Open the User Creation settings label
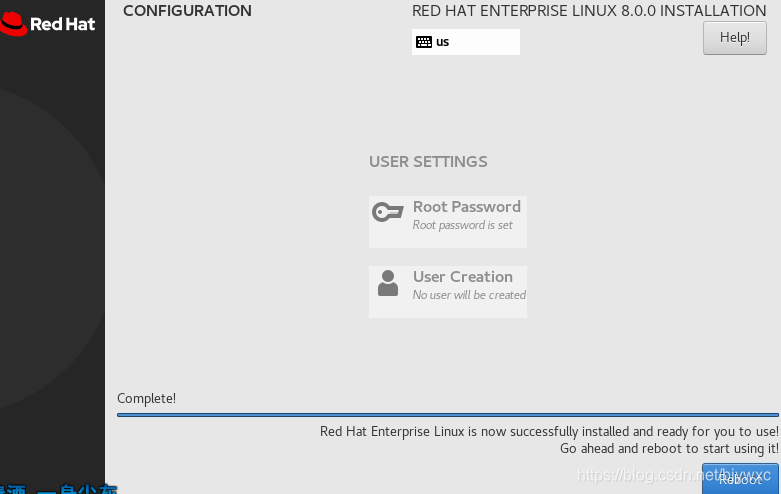 coord(462,277)
